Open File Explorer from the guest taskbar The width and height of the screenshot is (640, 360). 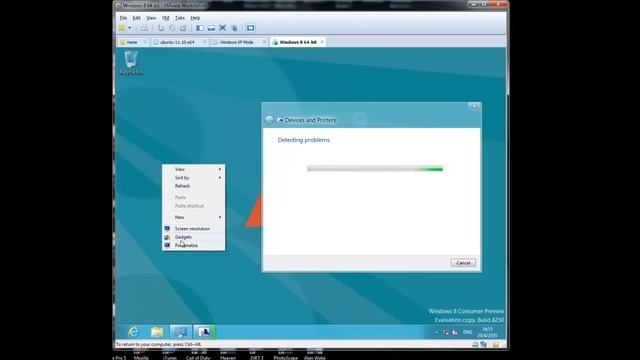click(157, 332)
